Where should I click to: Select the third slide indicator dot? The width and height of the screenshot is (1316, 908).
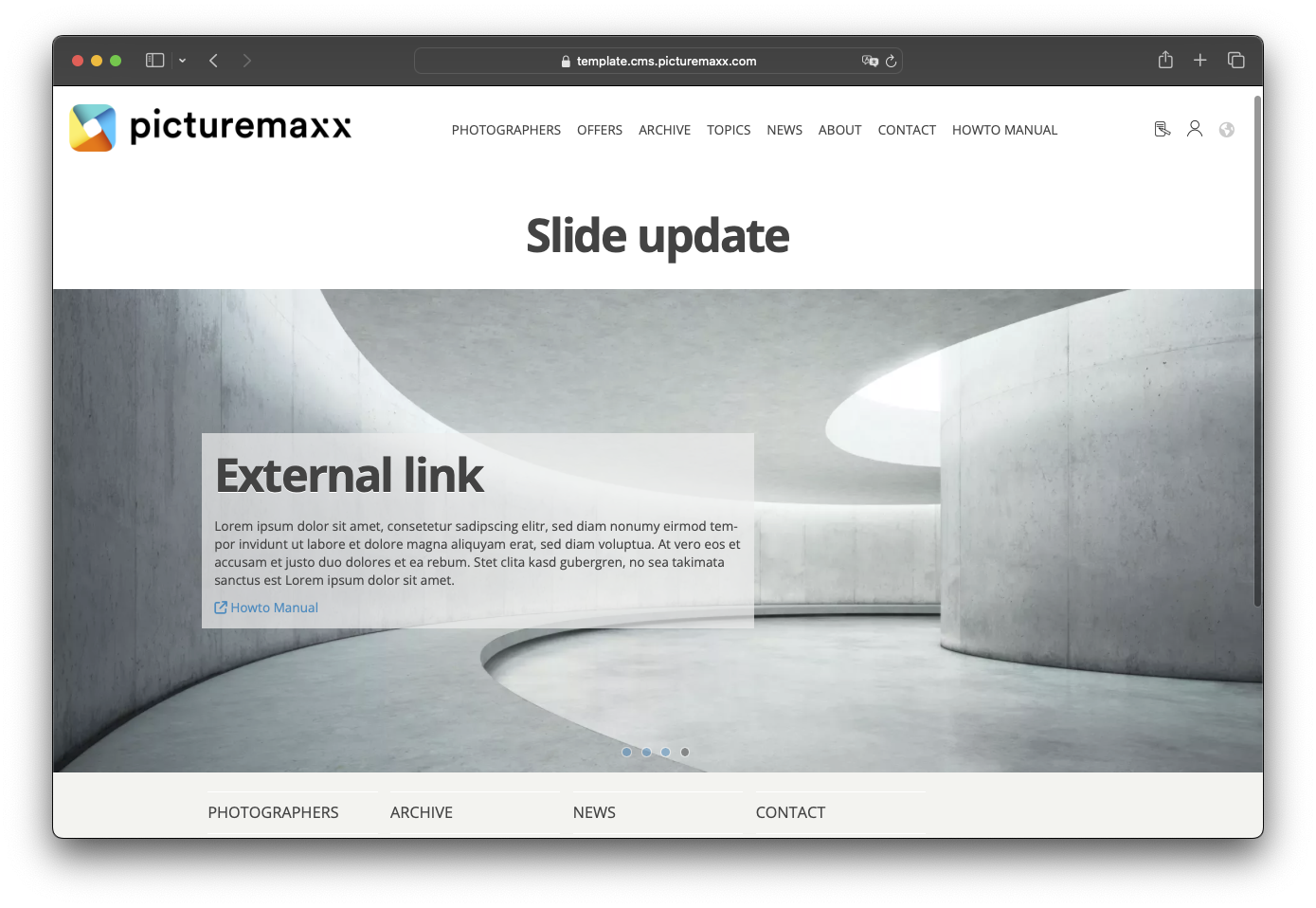pyautogui.click(x=665, y=752)
